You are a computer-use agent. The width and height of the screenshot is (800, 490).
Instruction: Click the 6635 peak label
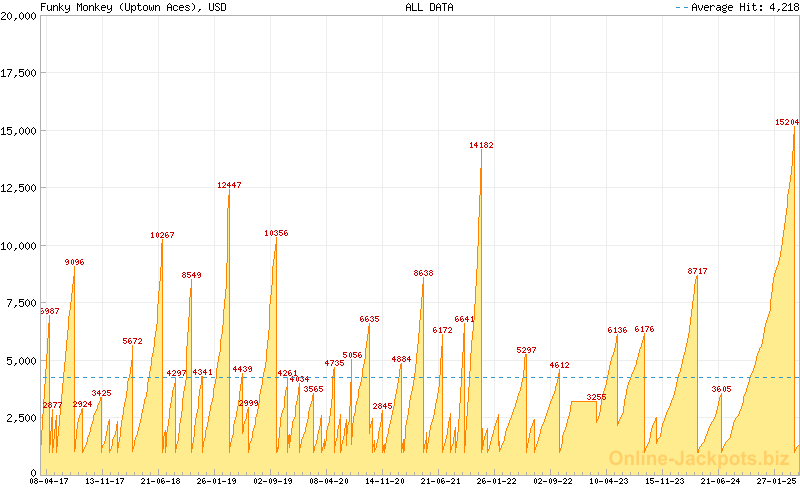[x=369, y=319]
